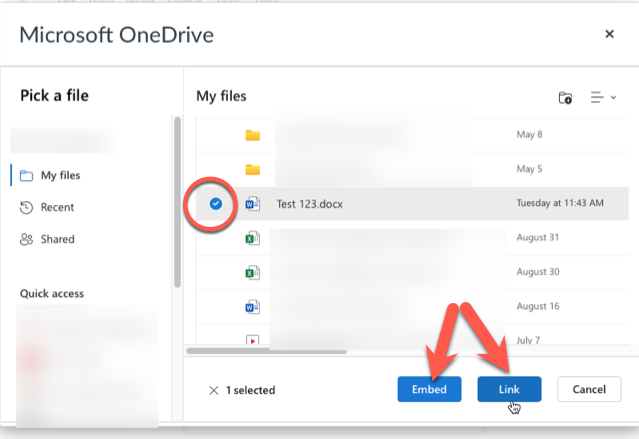Create a new folder with the folder icon
Image resolution: width=639 pixels, height=439 pixels.
[x=565, y=98]
